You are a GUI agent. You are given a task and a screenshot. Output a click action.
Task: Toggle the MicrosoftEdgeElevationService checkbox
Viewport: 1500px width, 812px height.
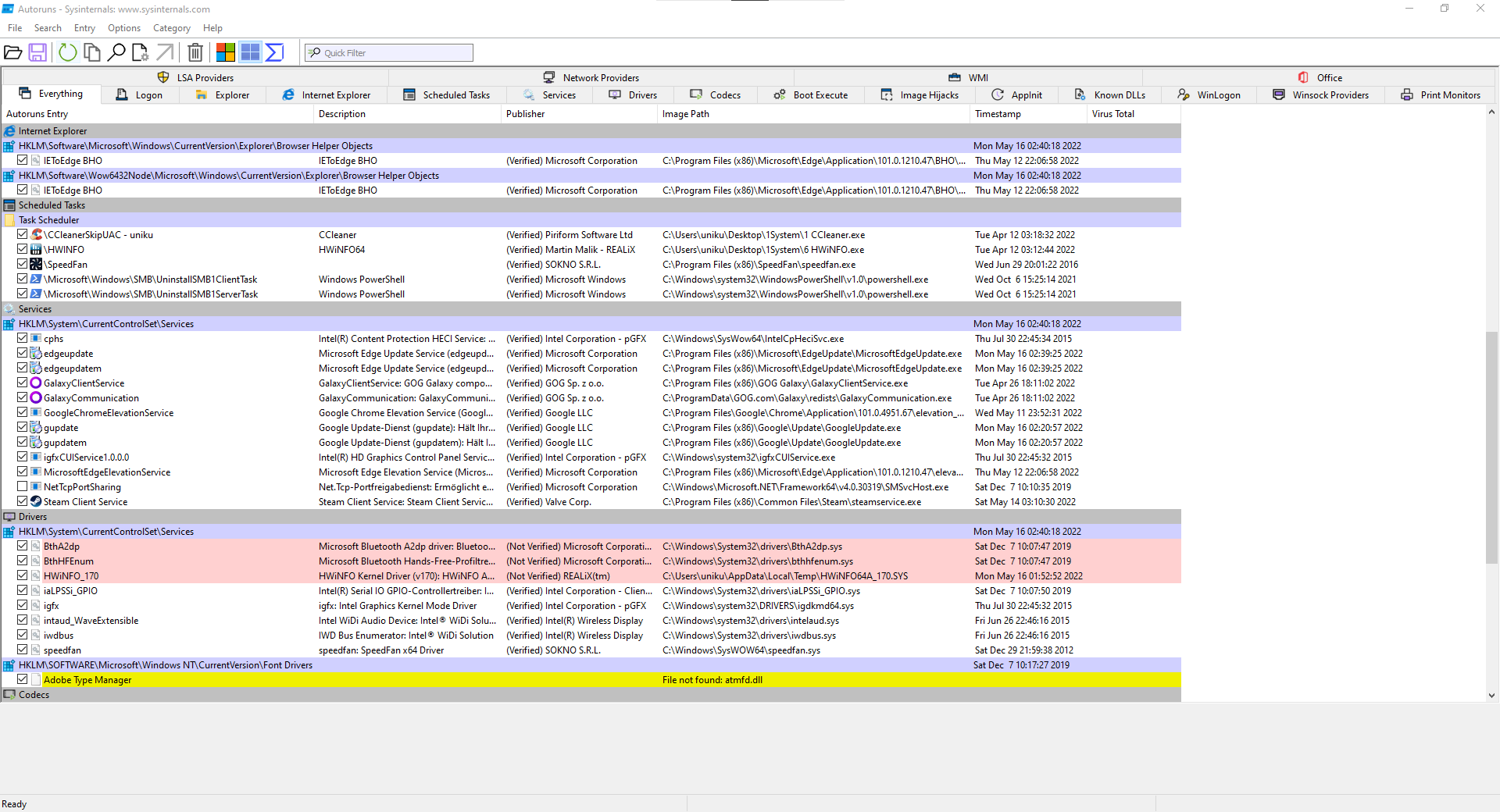pos(23,472)
